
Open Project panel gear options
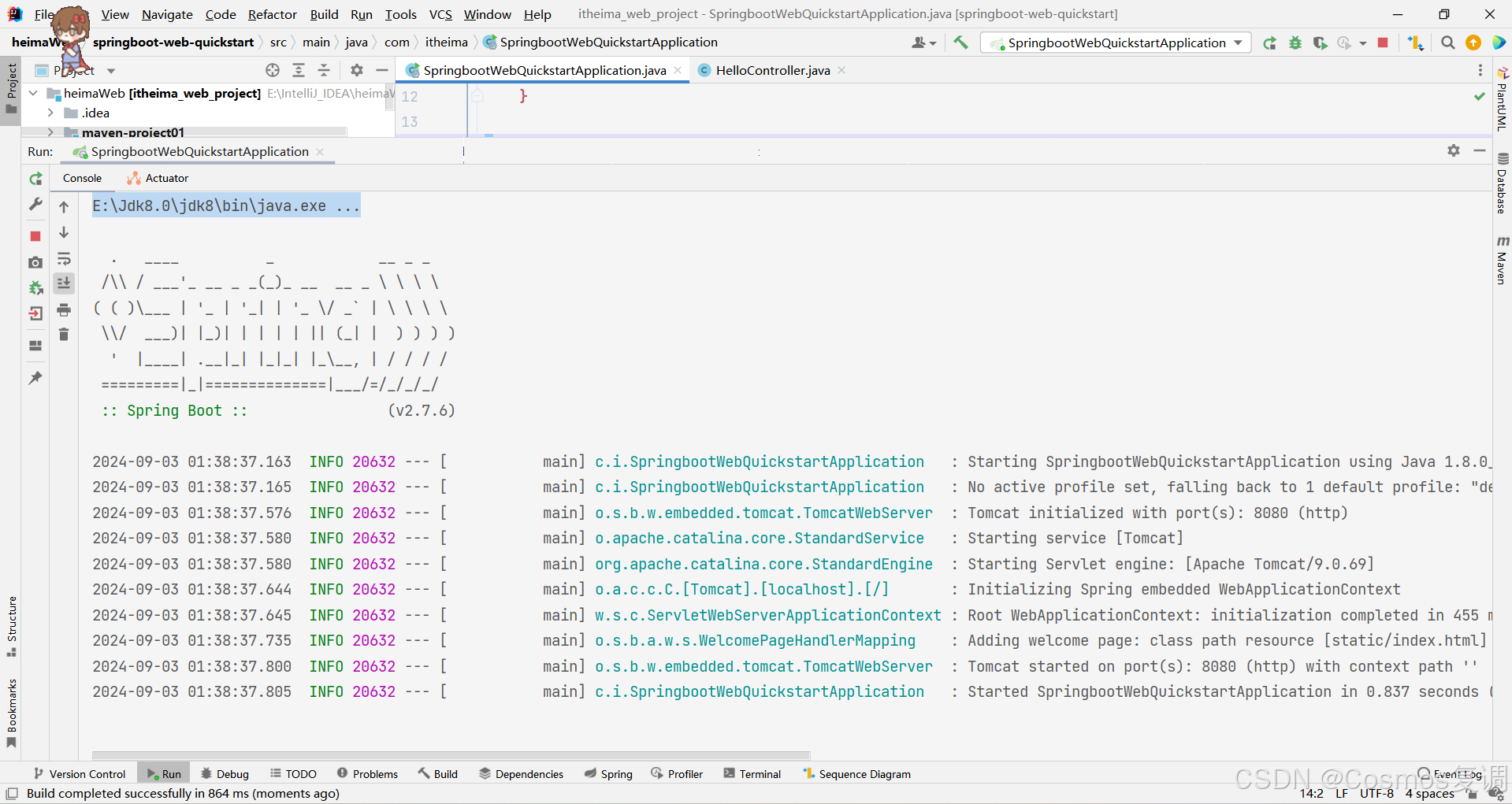click(x=357, y=70)
